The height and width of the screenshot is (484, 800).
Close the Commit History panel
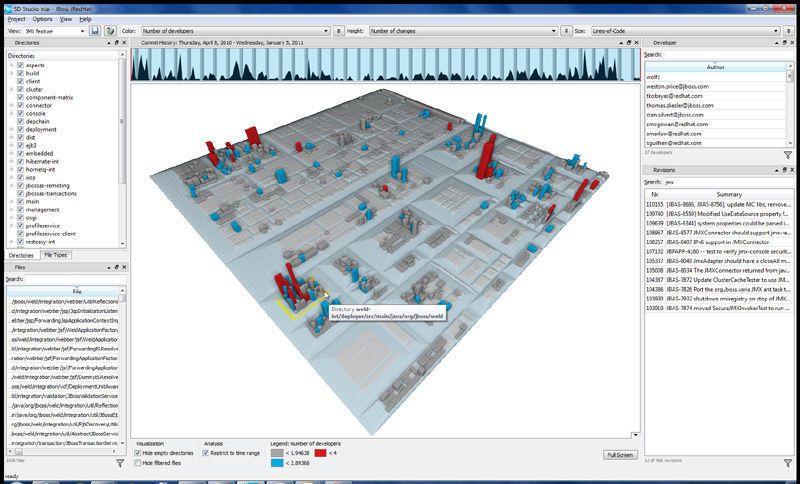[x=636, y=43]
